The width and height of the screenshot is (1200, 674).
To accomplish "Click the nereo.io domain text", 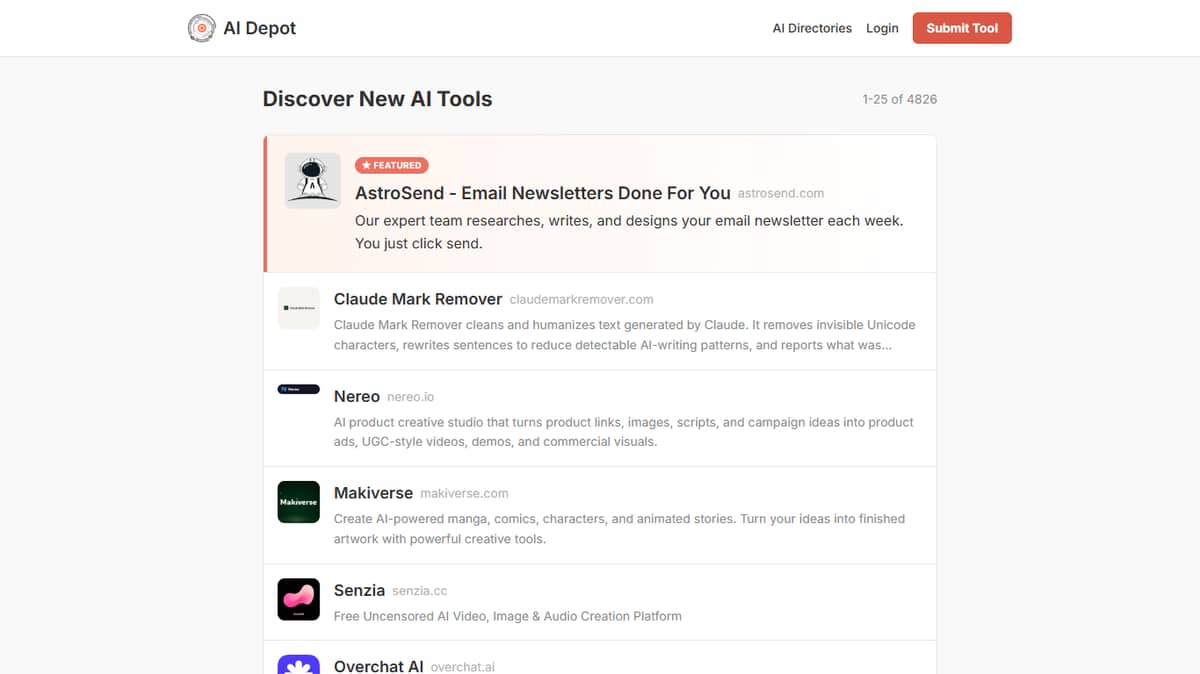I will tap(411, 397).
